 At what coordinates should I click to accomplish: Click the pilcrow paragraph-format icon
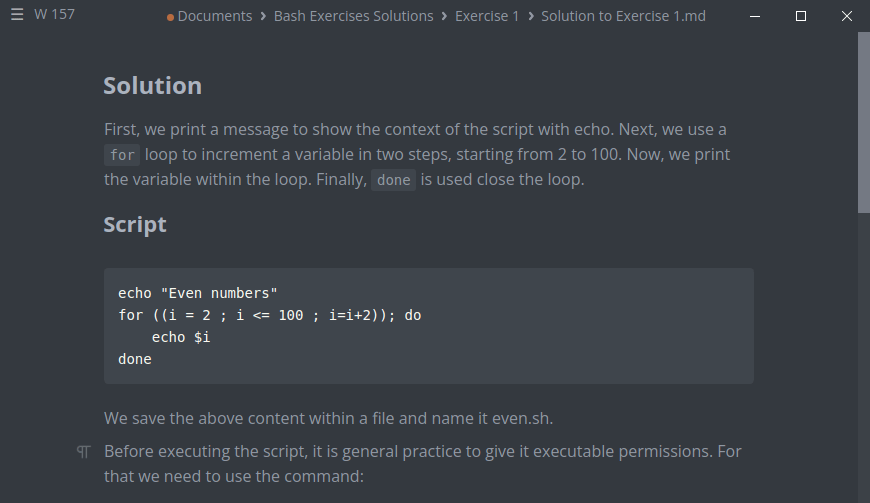pyautogui.click(x=84, y=452)
